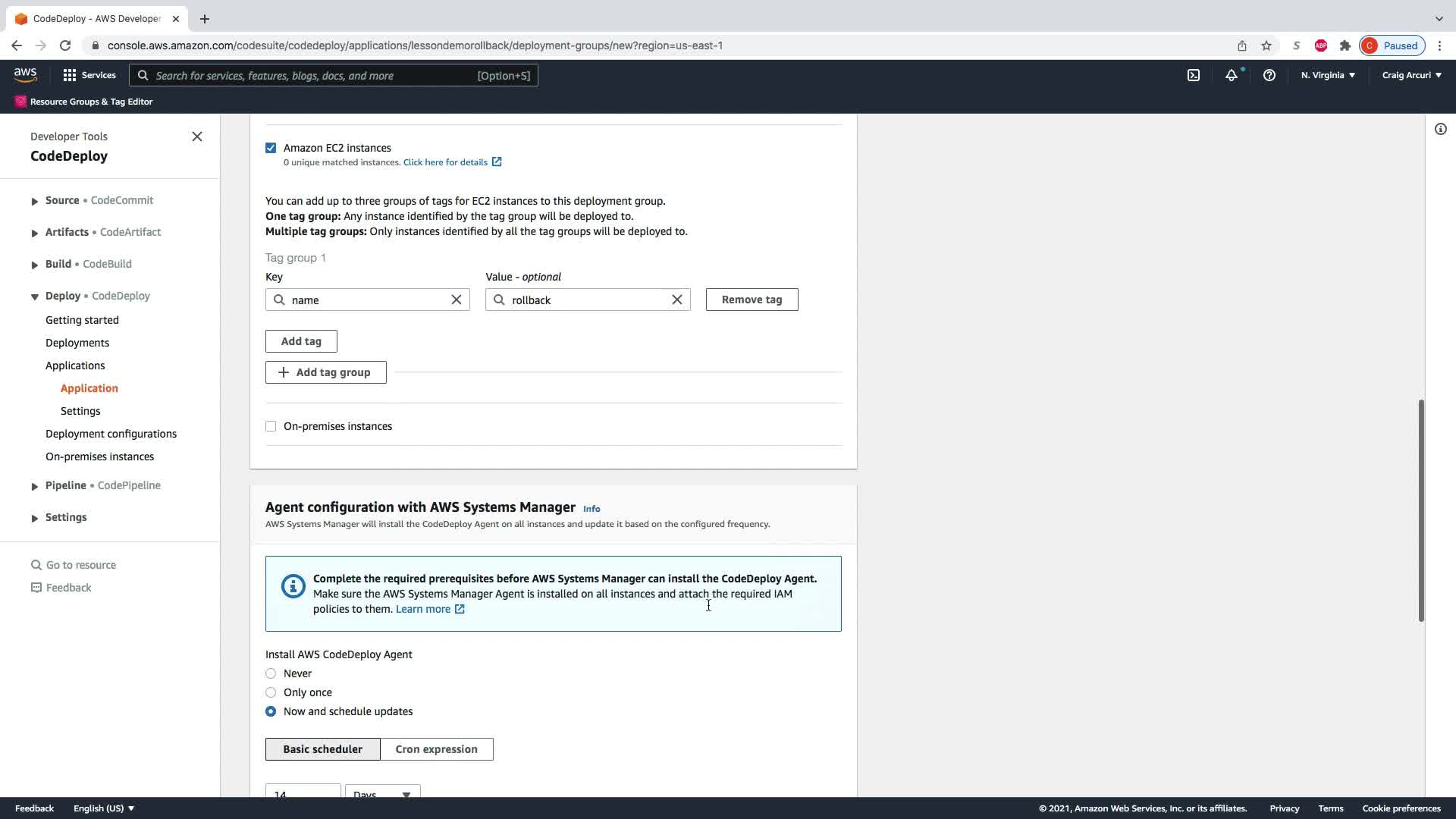The height and width of the screenshot is (819, 1456).
Task: Click the page vertical scrollbar
Action: 1421,510
